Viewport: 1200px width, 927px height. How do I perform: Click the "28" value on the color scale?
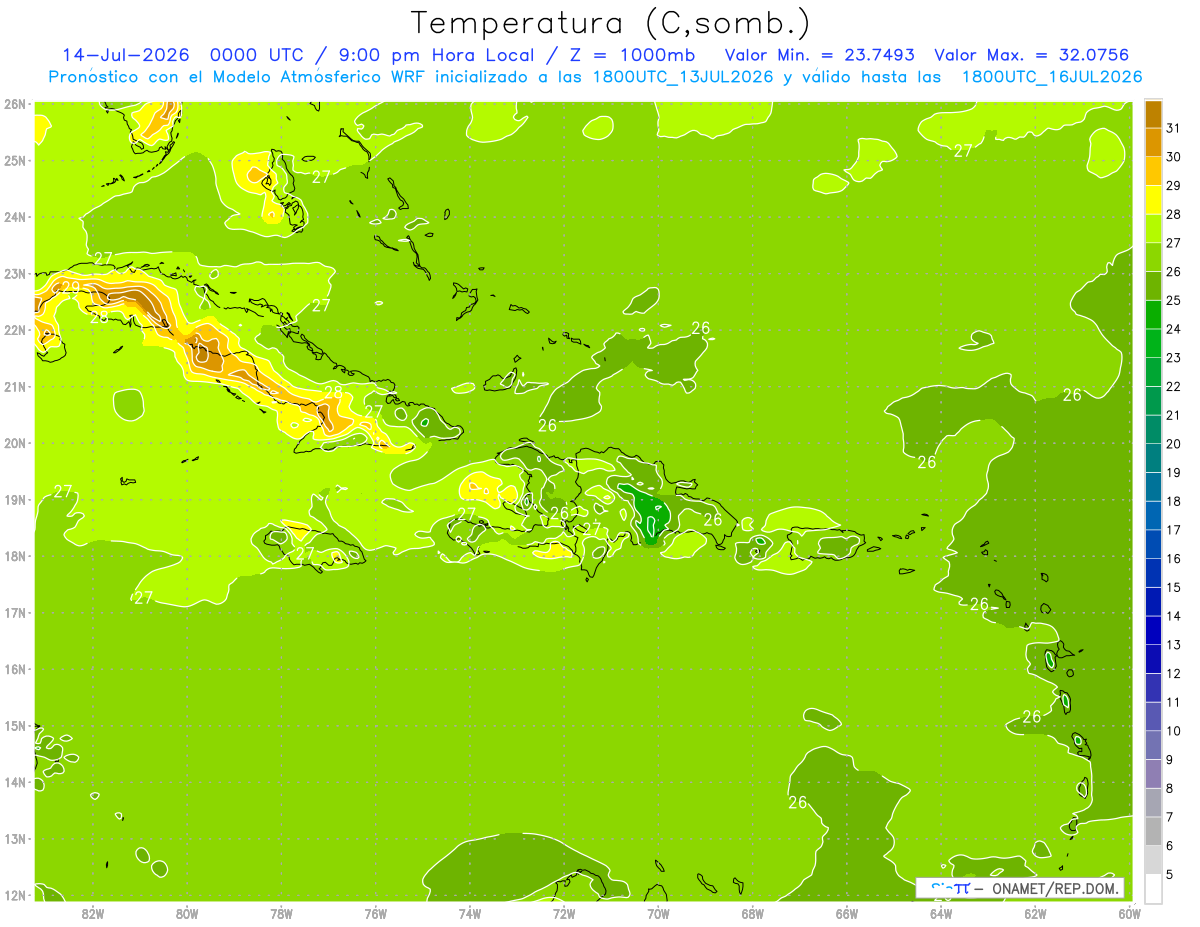pyautogui.click(x=1173, y=214)
